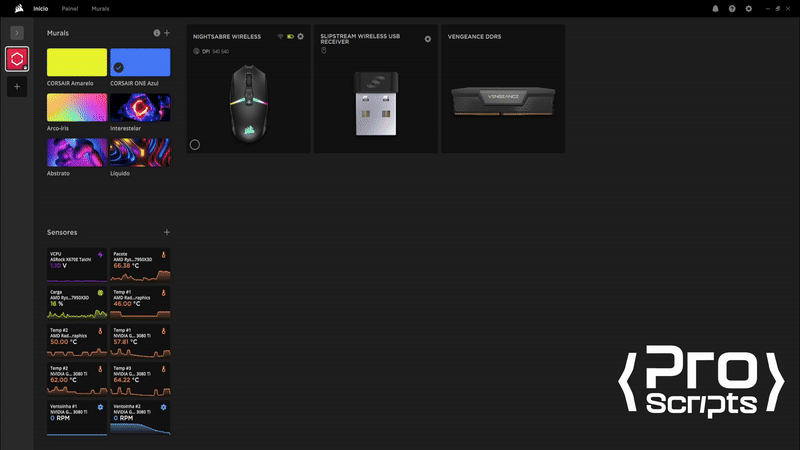Expand the sidebar with chevron arrow
This screenshot has height=450, width=800.
[x=17, y=33]
